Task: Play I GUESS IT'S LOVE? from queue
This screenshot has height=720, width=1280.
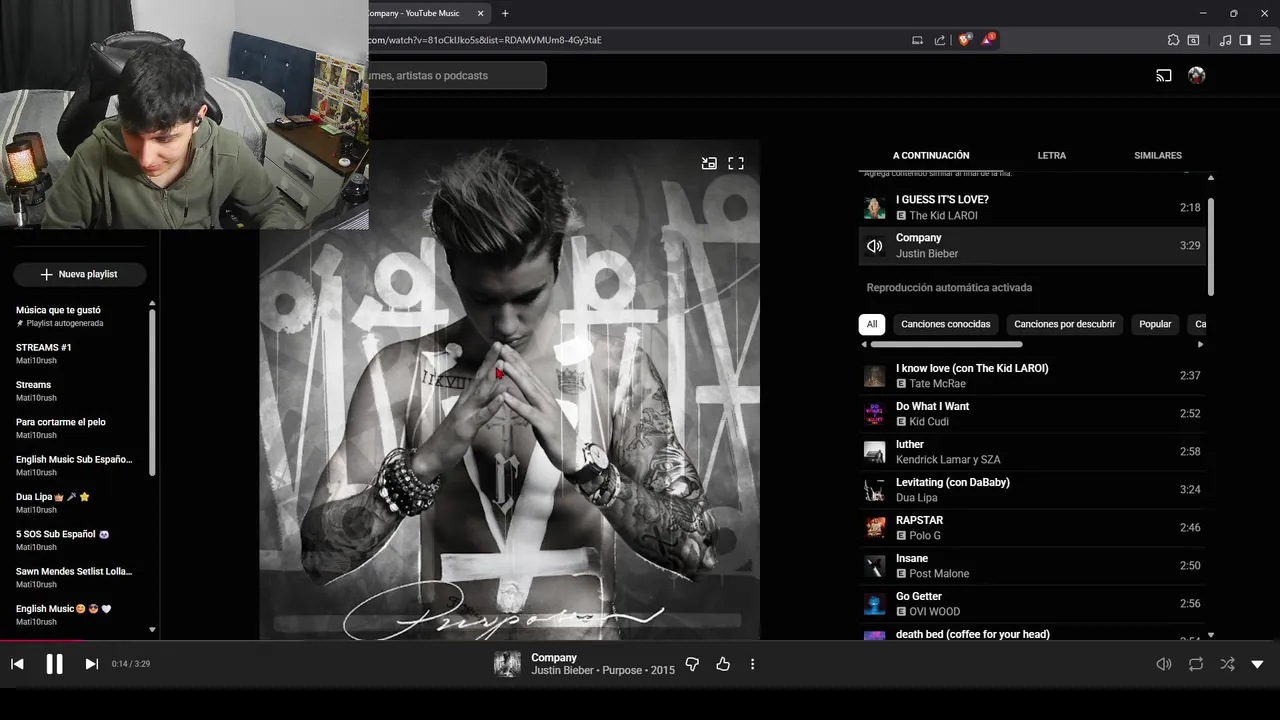Action: pos(1032,207)
